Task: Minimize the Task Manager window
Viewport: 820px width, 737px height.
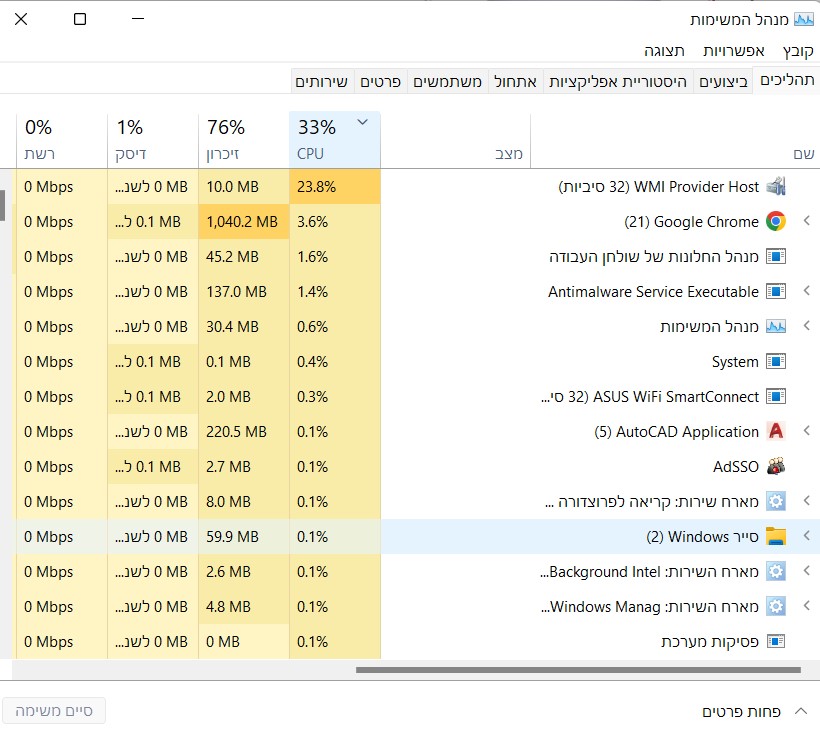Action: coord(138,19)
